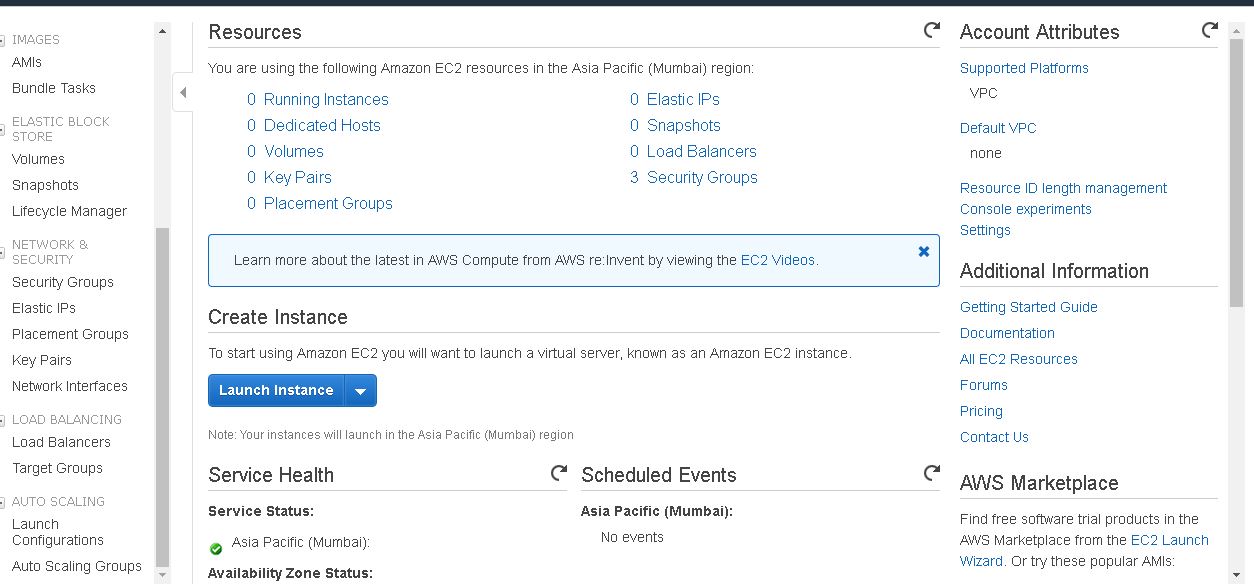Refresh the Scheduled Events section
The height and width of the screenshot is (585, 1254).
pos(931,474)
